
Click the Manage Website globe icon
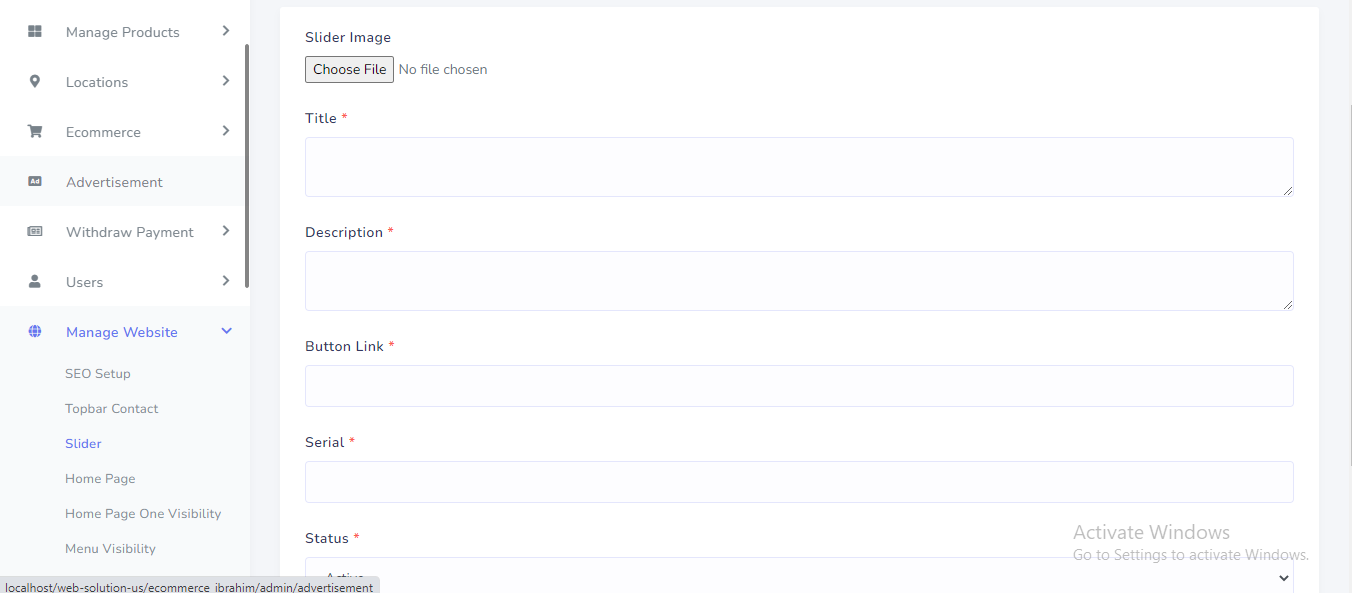pyautogui.click(x=35, y=332)
